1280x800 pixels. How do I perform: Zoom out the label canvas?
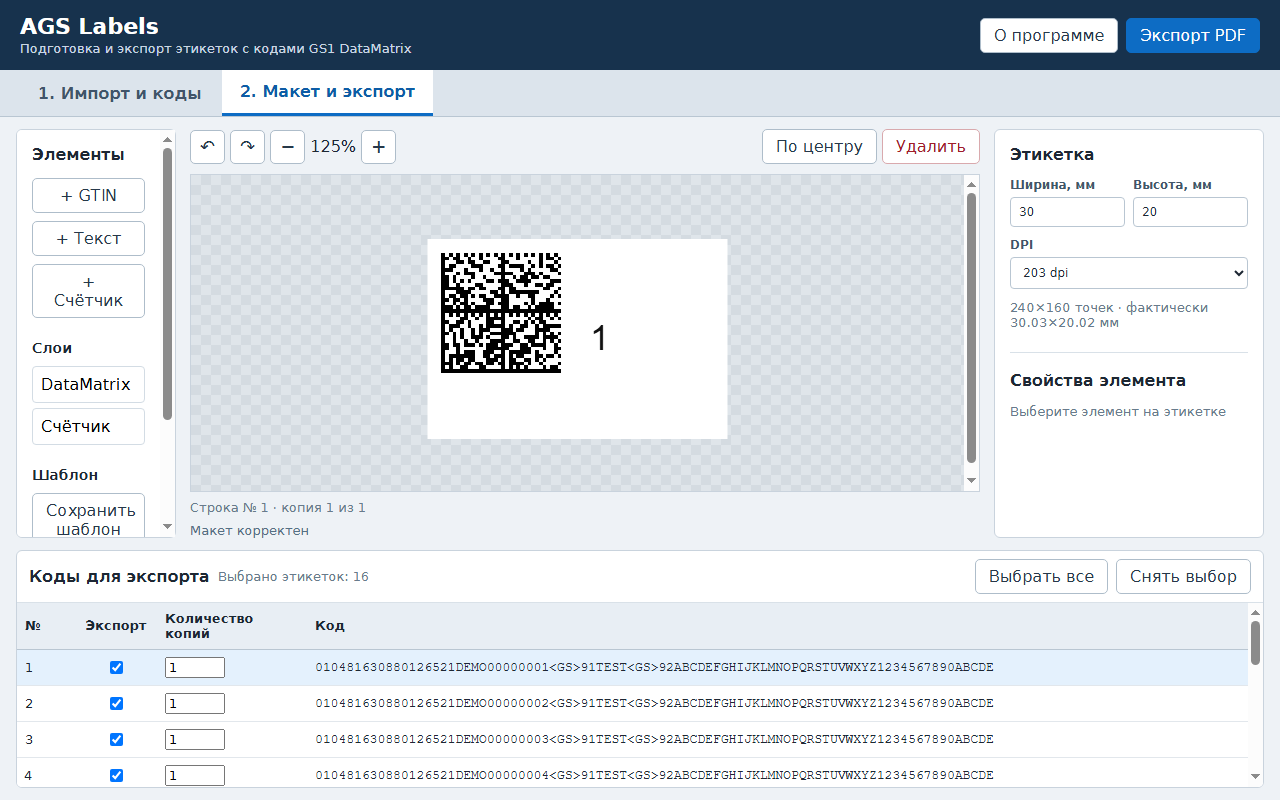pyautogui.click(x=287, y=147)
